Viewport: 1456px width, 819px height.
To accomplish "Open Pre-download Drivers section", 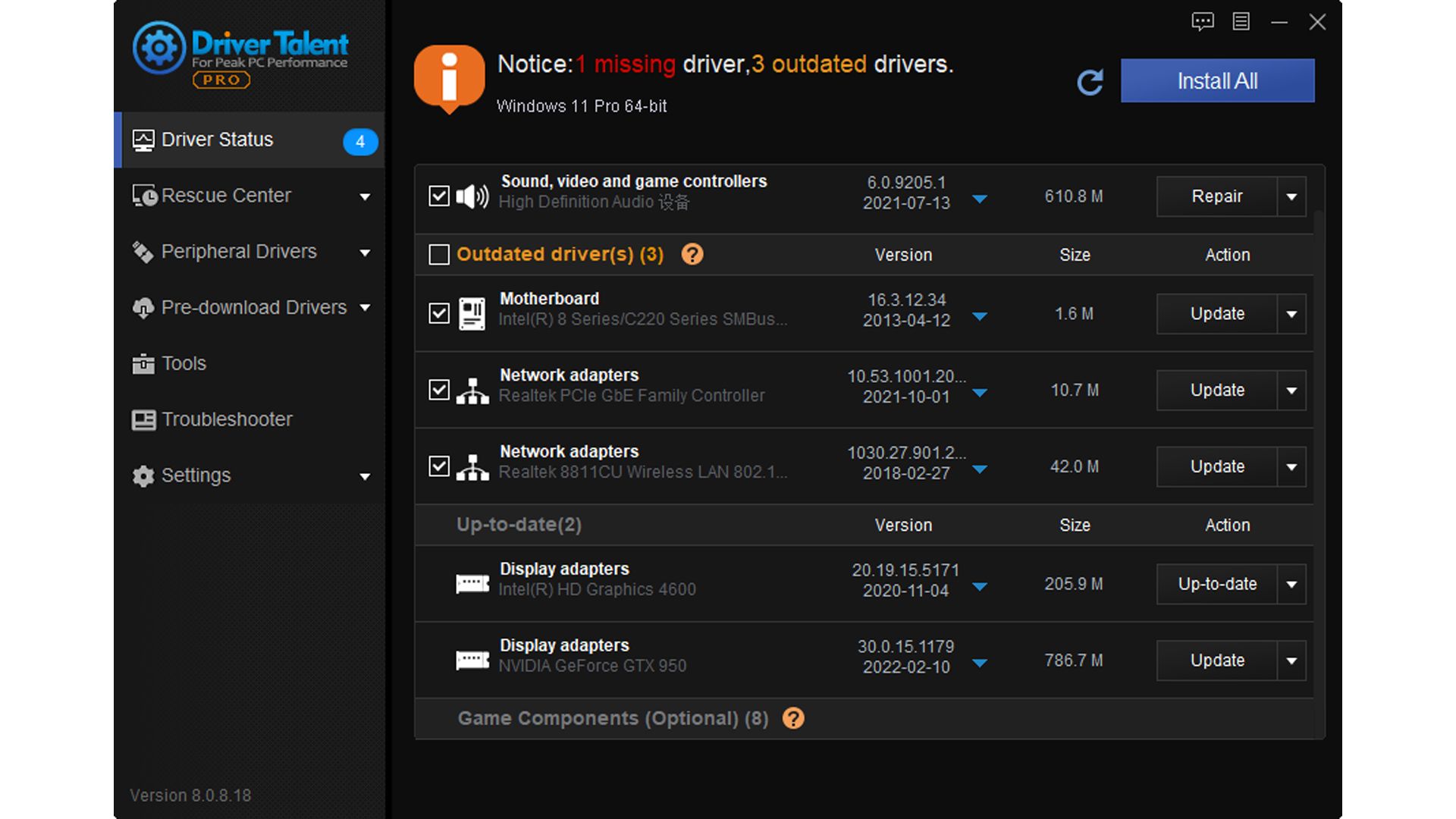I will click(253, 307).
